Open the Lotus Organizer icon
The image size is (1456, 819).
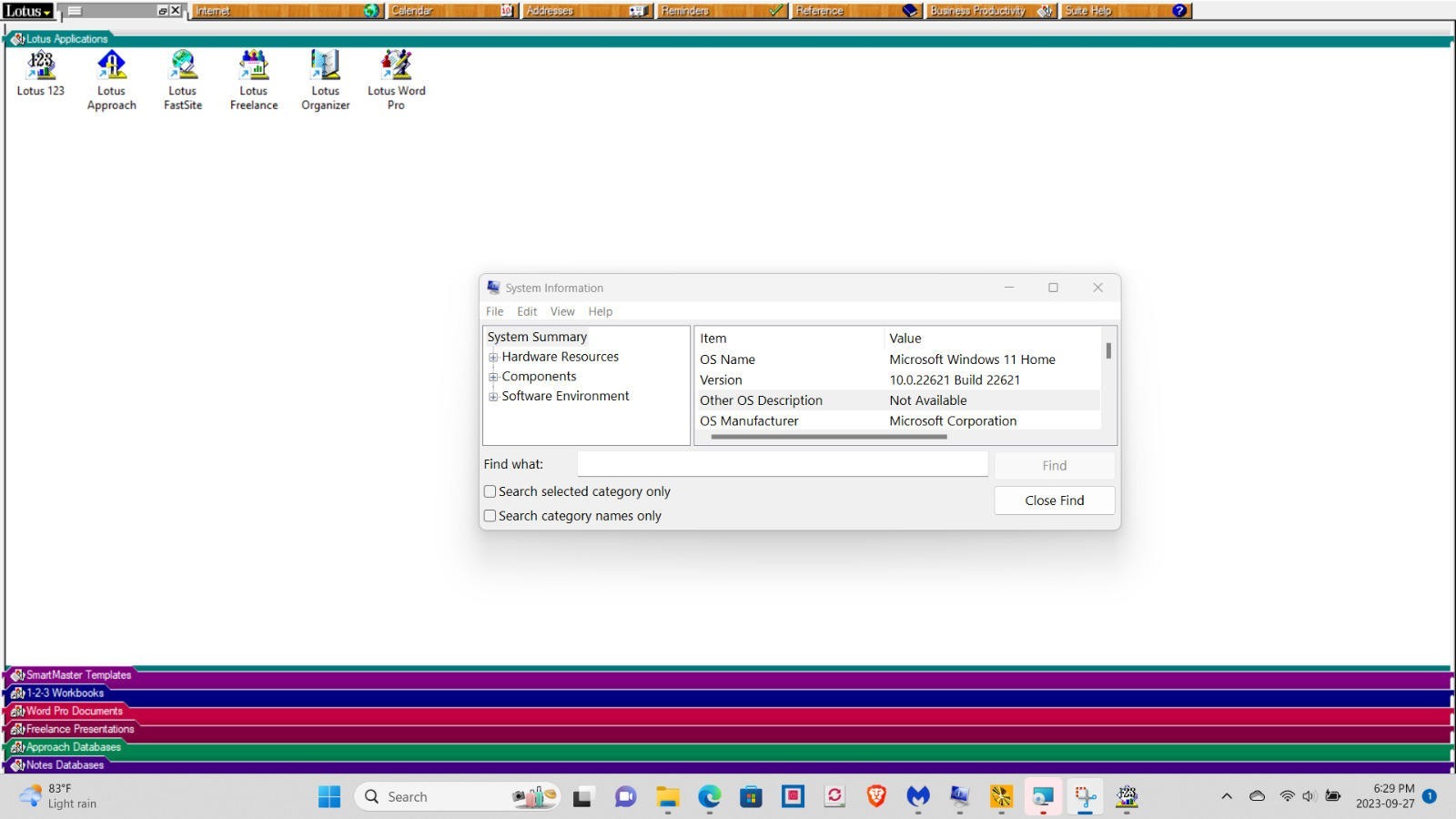coord(325,80)
